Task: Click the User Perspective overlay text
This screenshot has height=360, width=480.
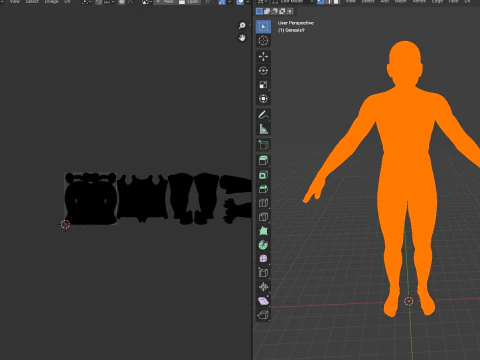Action: (x=296, y=23)
